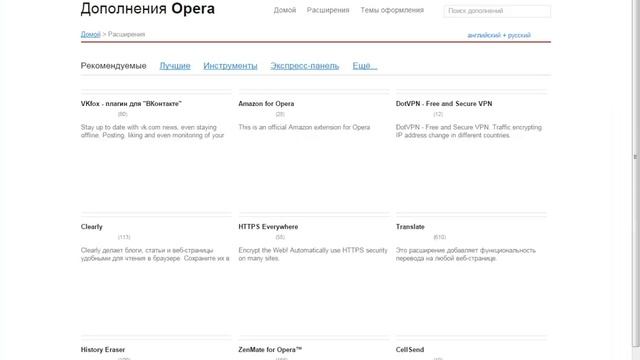Image resolution: width=640 pixels, height=360 pixels.
Task: Expand the Еще... categories menu
Action: coord(365,66)
